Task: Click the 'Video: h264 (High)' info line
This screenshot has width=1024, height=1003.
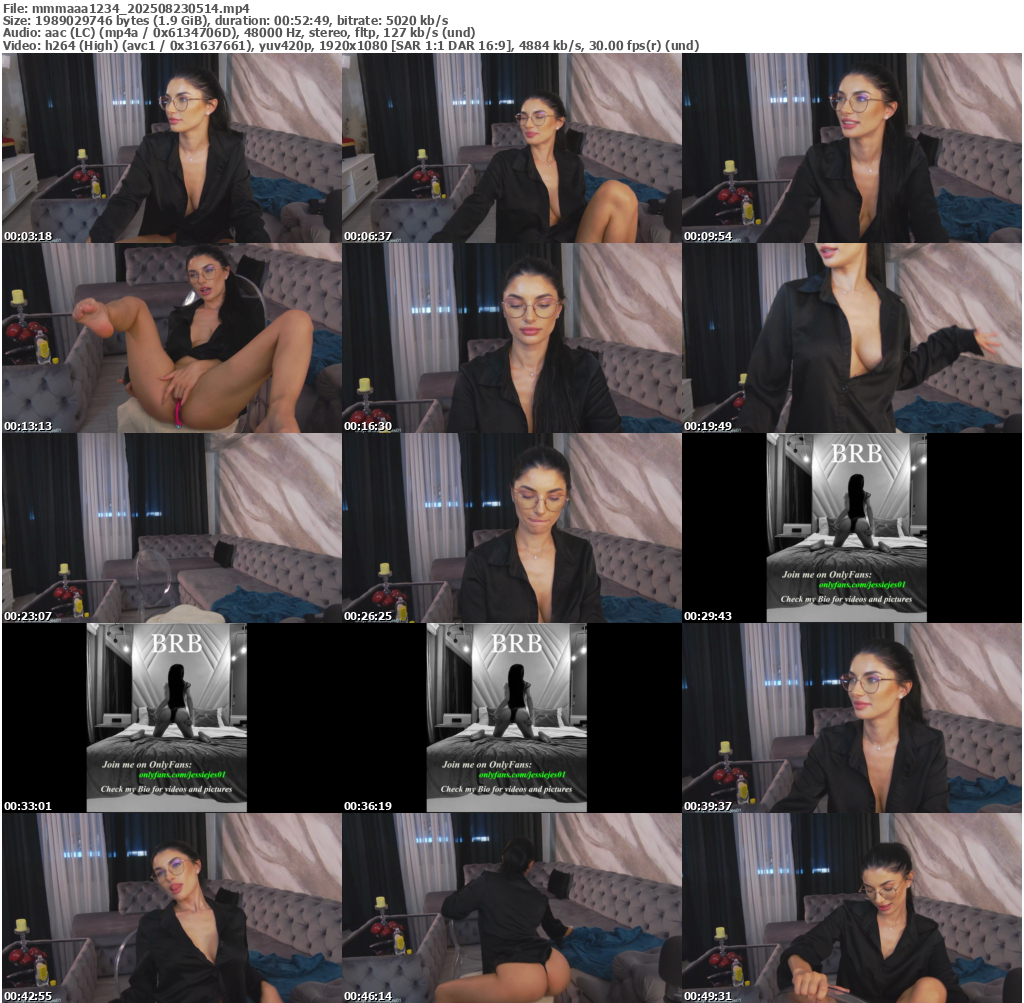Action: pyautogui.click(x=351, y=46)
